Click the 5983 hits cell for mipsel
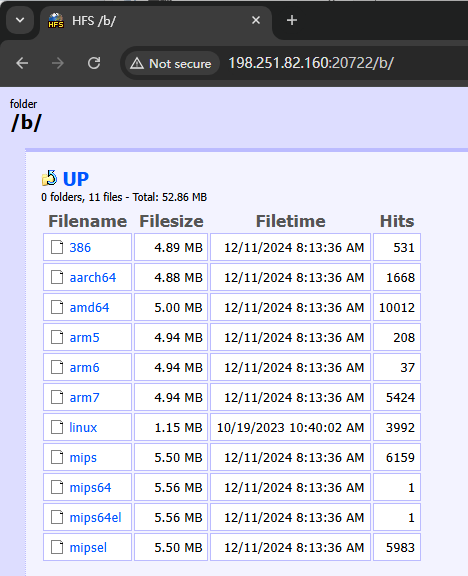Screen dimensions: 468x576 click(397, 548)
